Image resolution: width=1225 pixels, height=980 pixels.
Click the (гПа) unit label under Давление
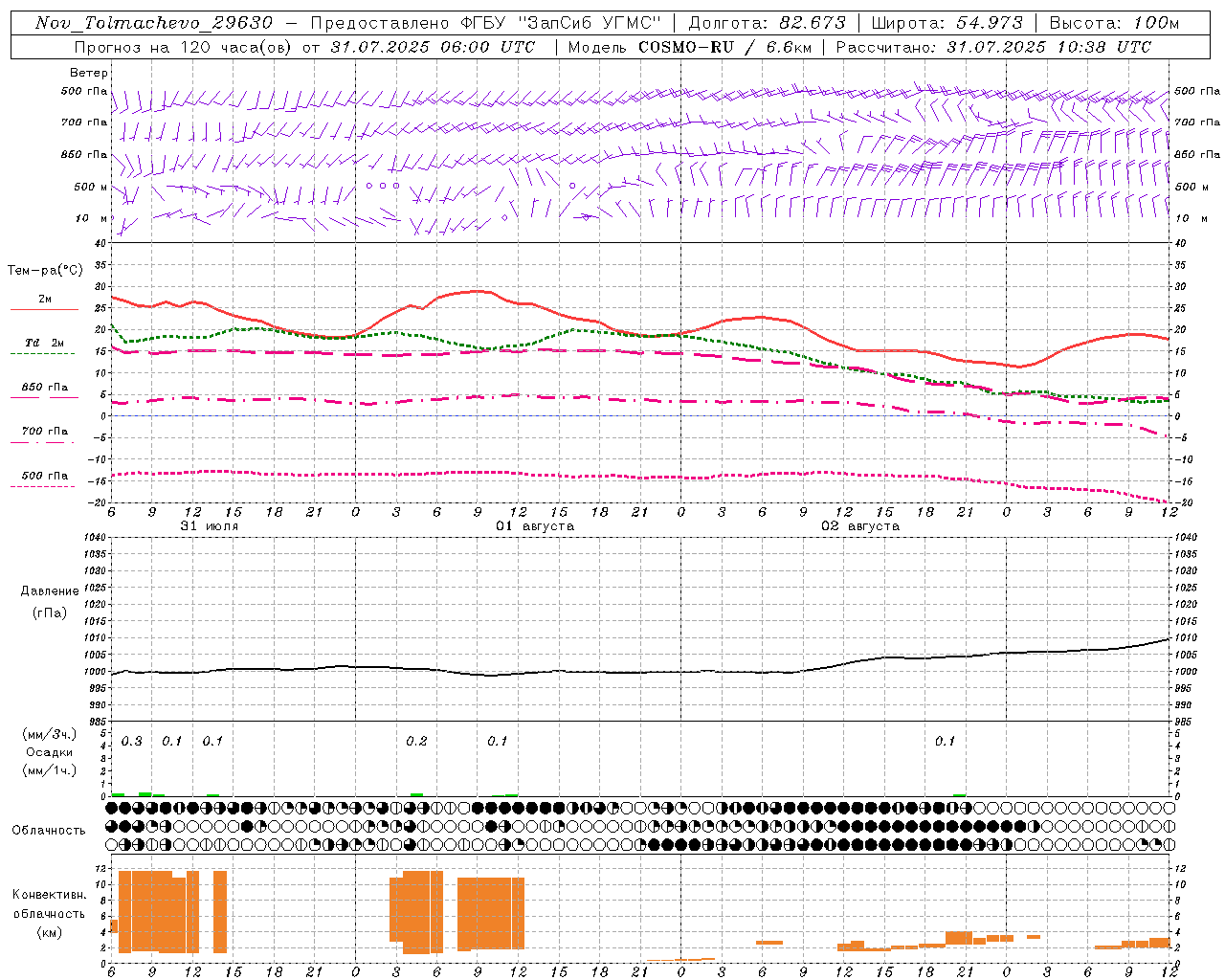(50, 612)
